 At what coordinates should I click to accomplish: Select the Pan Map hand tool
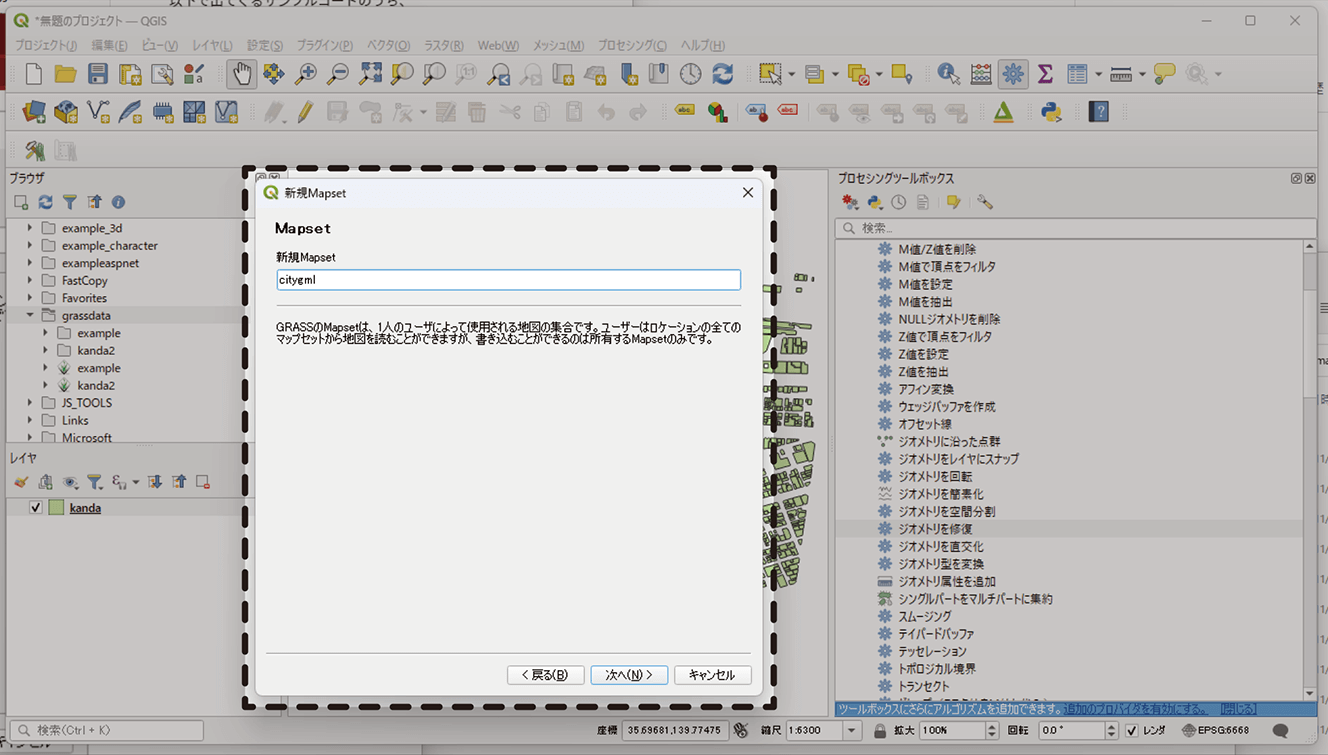pyautogui.click(x=241, y=74)
